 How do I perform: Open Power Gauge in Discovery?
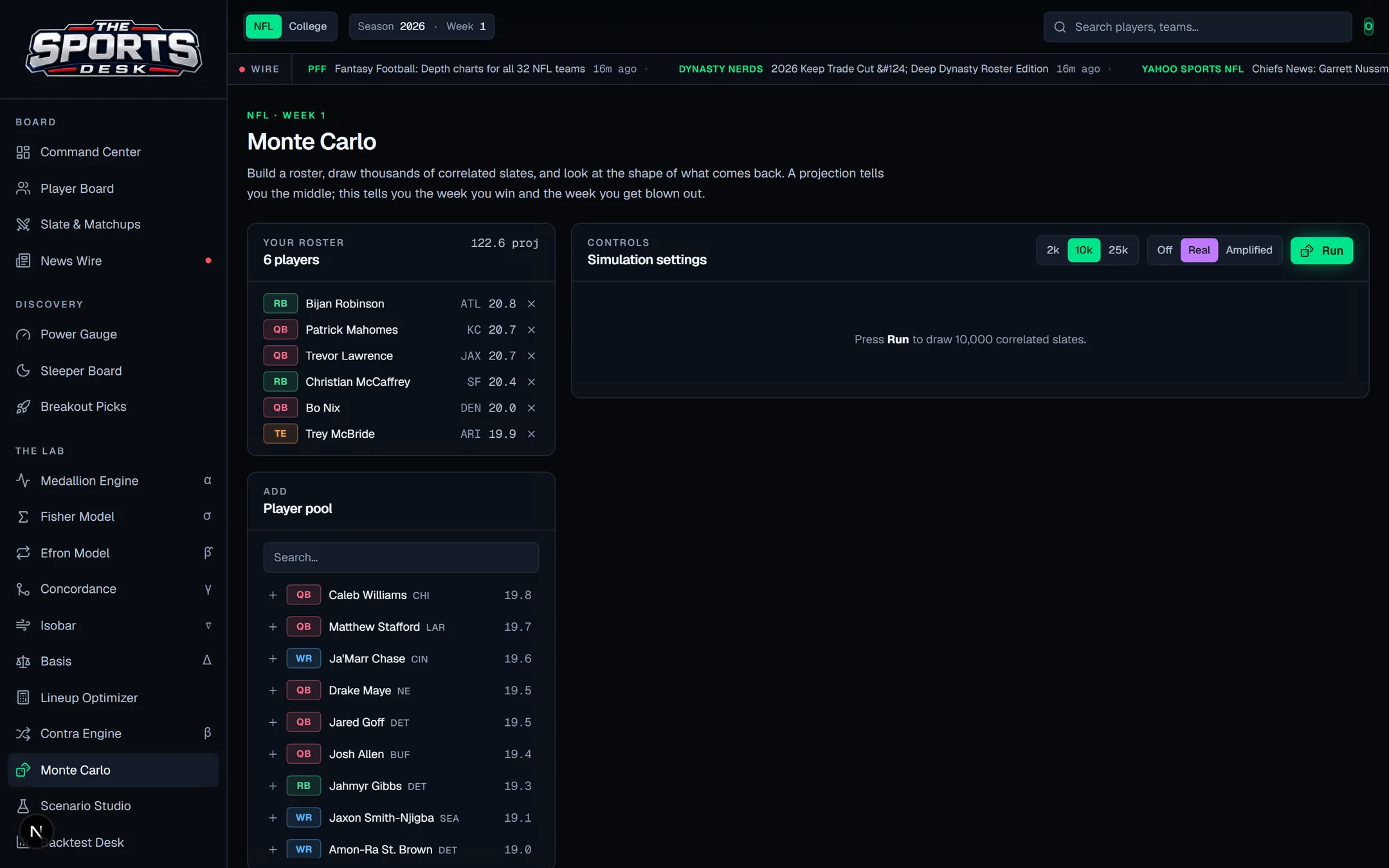[x=113, y=334]
